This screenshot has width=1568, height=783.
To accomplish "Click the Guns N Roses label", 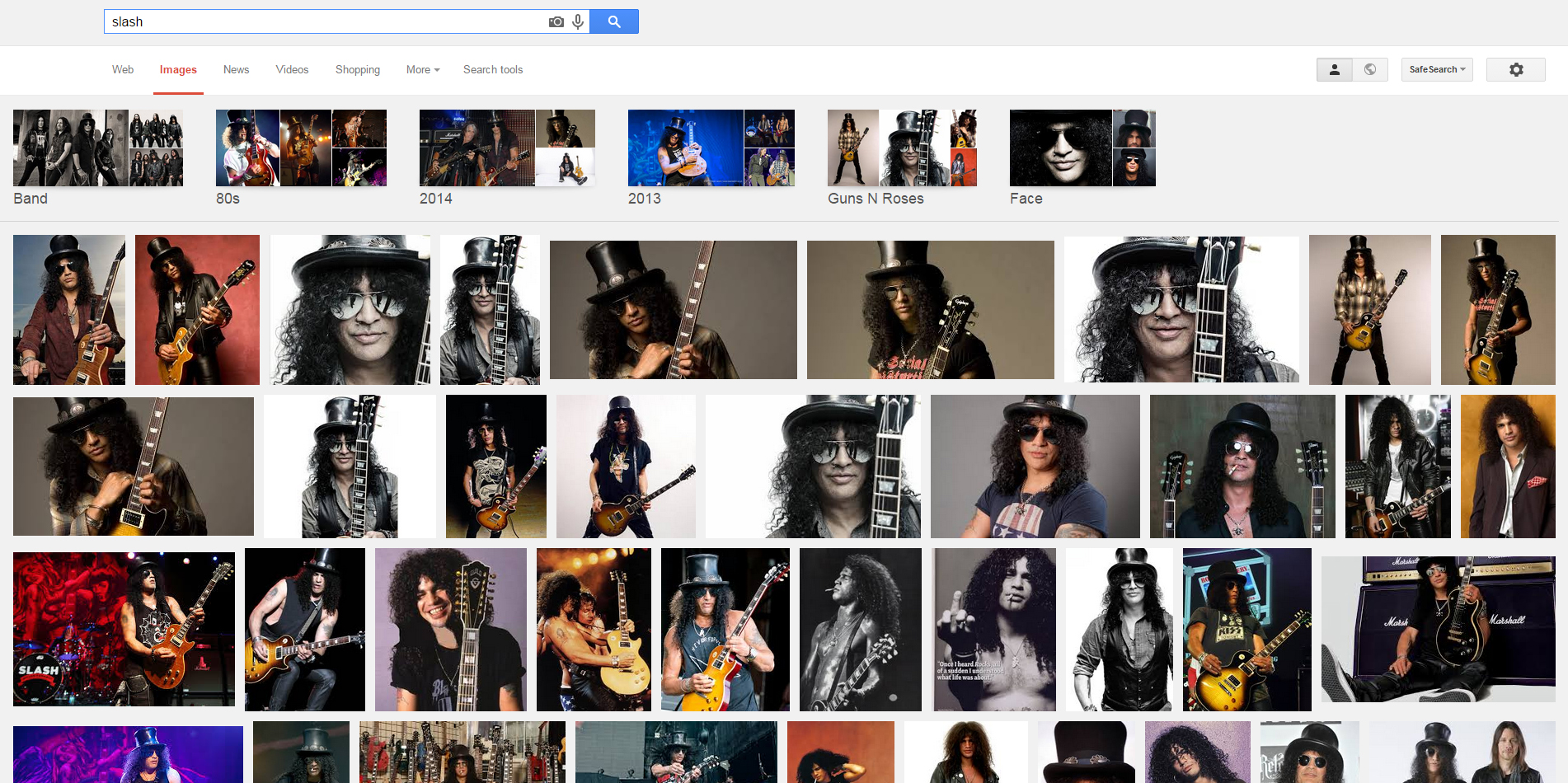I will pos(876,199).
